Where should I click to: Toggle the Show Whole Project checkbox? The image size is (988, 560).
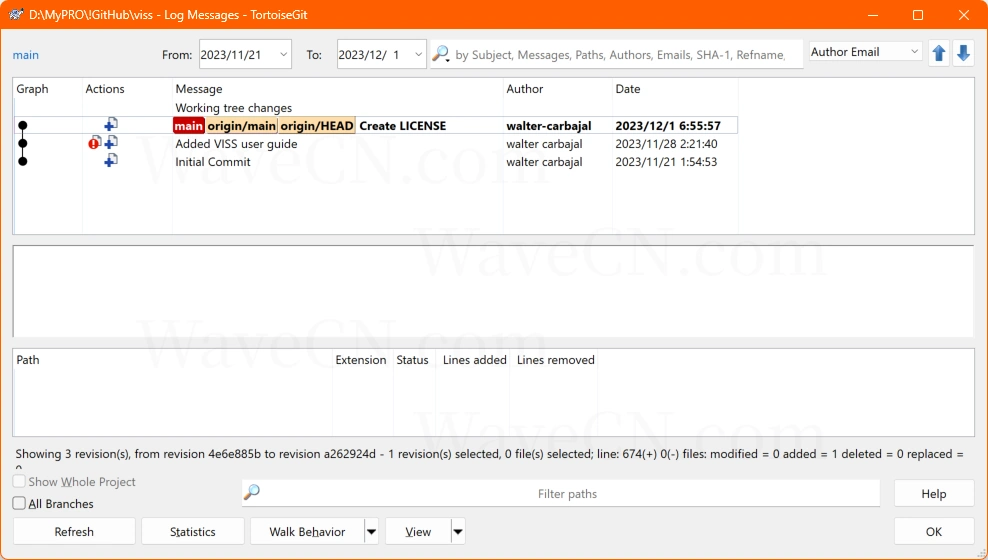[20, 481]
